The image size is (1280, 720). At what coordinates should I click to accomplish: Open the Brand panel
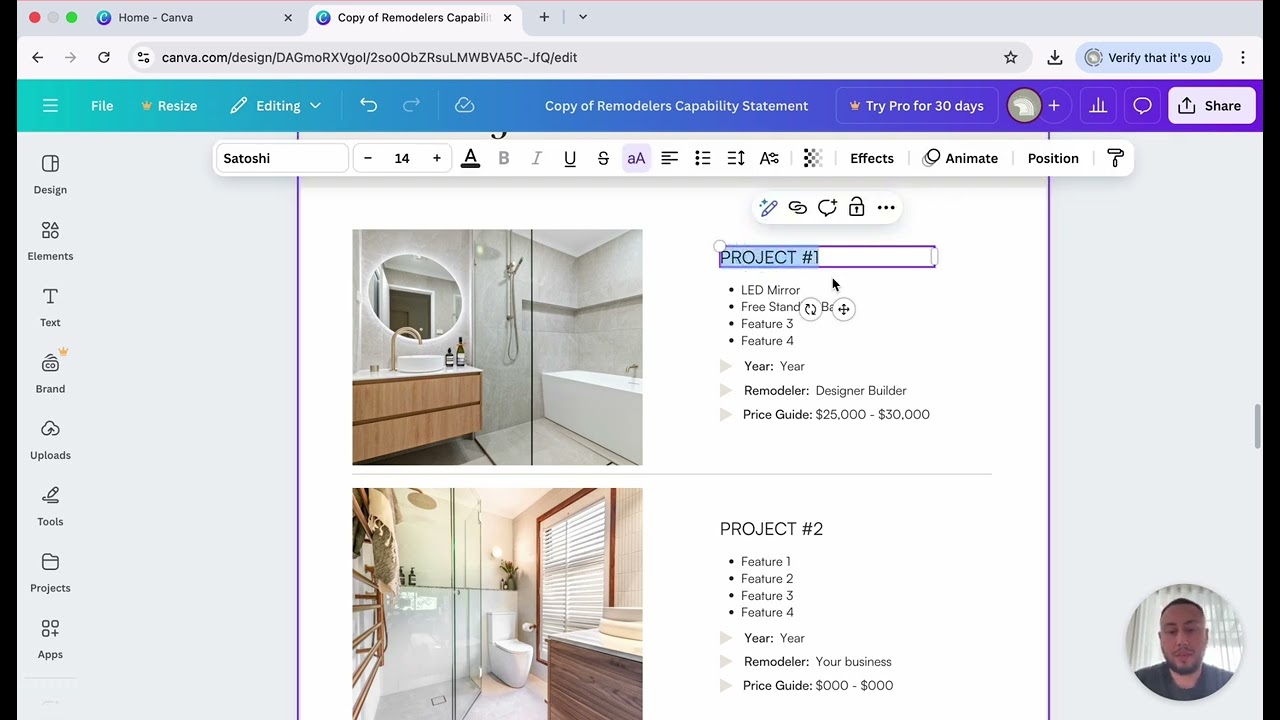pos(50,373)
